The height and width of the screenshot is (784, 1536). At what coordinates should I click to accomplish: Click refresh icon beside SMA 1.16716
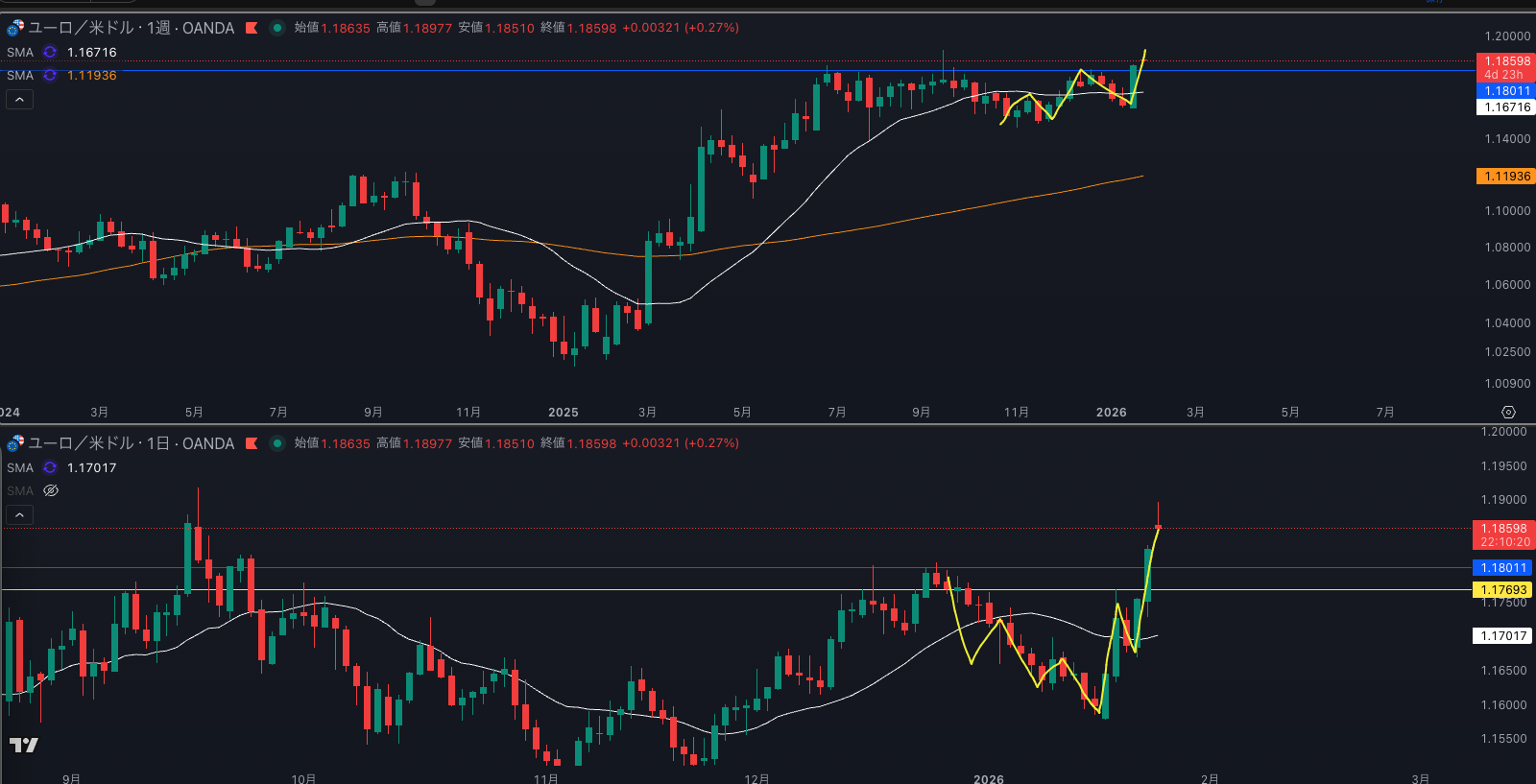(x=50, y=53)
